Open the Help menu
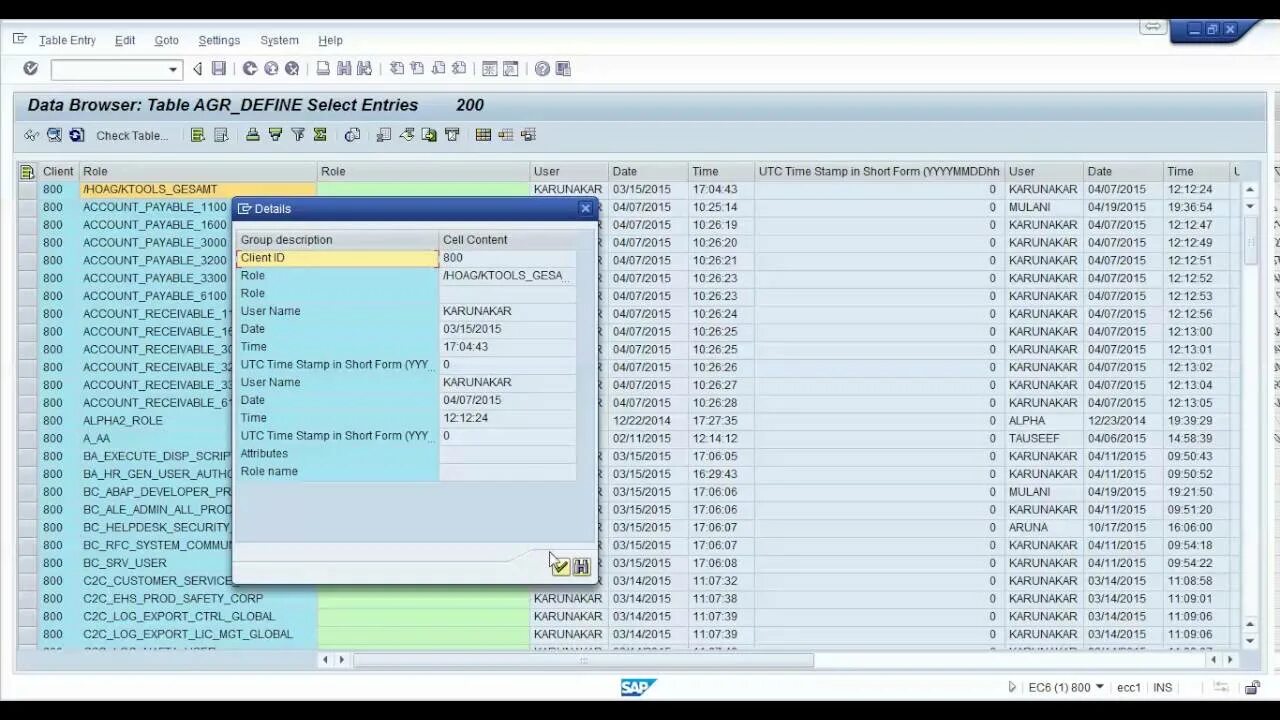The image size is (1280, 720). point(330,40)
